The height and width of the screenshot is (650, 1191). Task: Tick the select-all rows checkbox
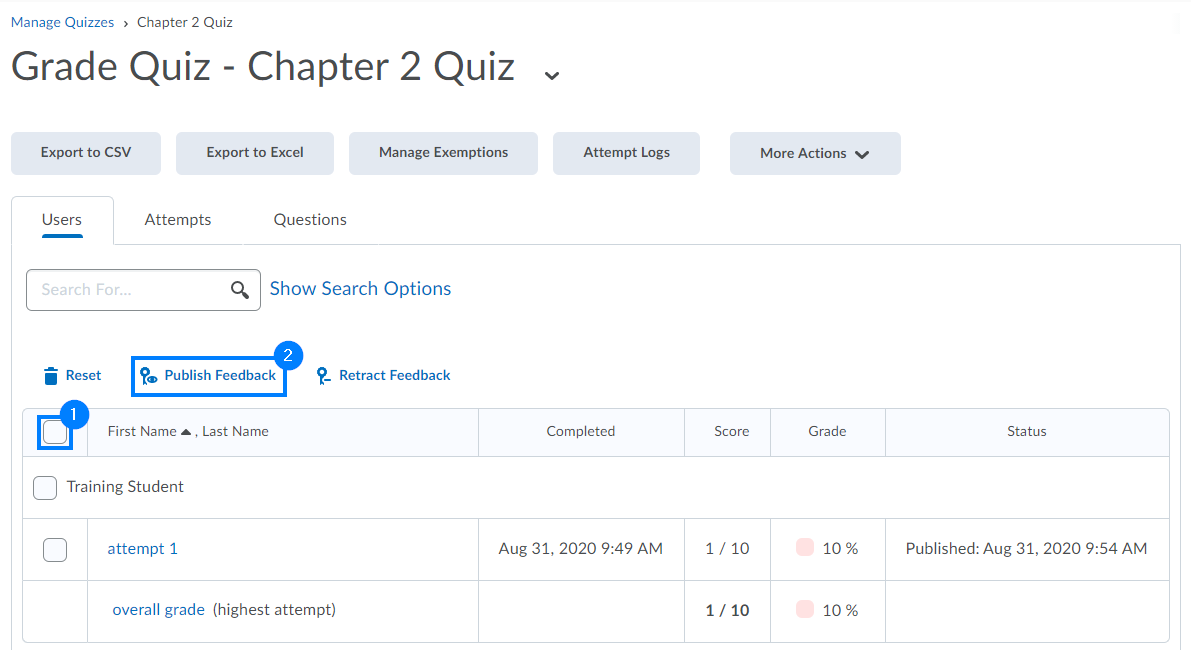(x=55, y=433)
